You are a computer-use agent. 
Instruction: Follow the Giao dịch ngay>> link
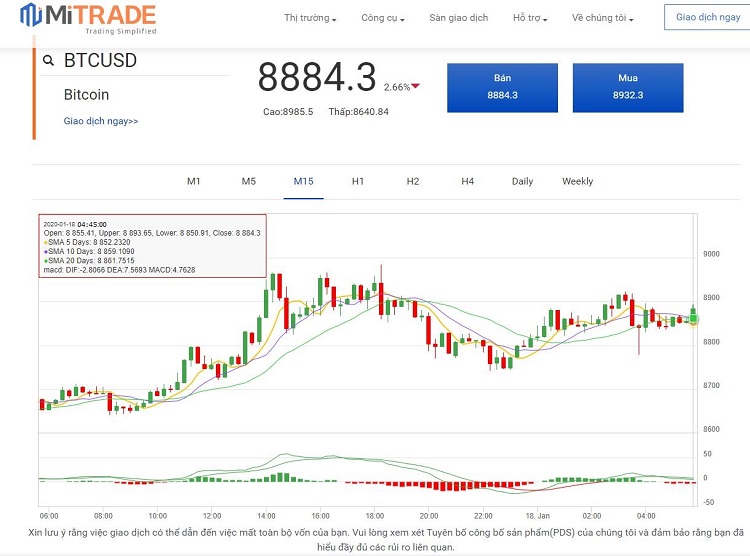101,121
